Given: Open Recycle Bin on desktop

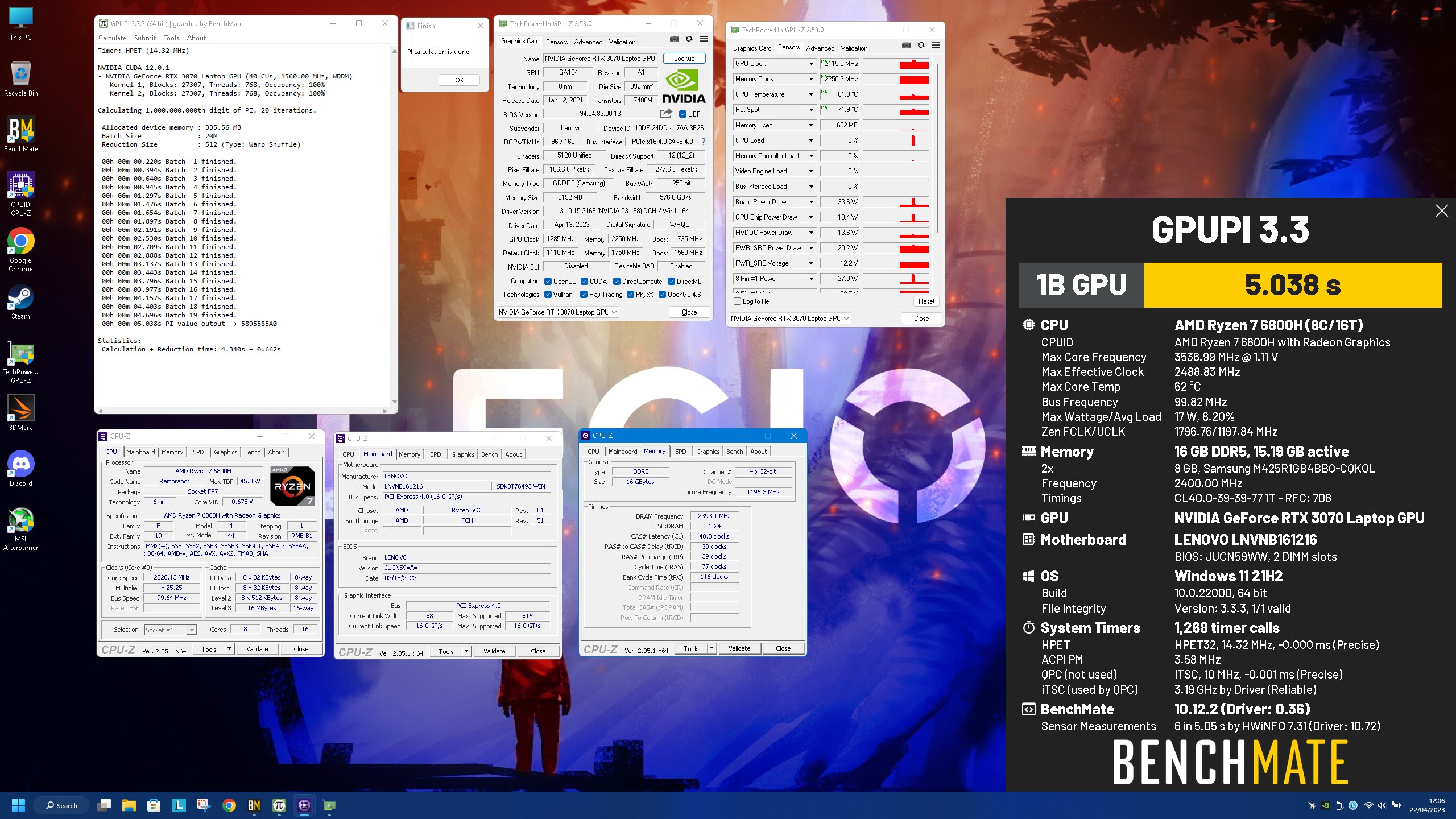Looking at the screenshot, I should tap(21, 78).
